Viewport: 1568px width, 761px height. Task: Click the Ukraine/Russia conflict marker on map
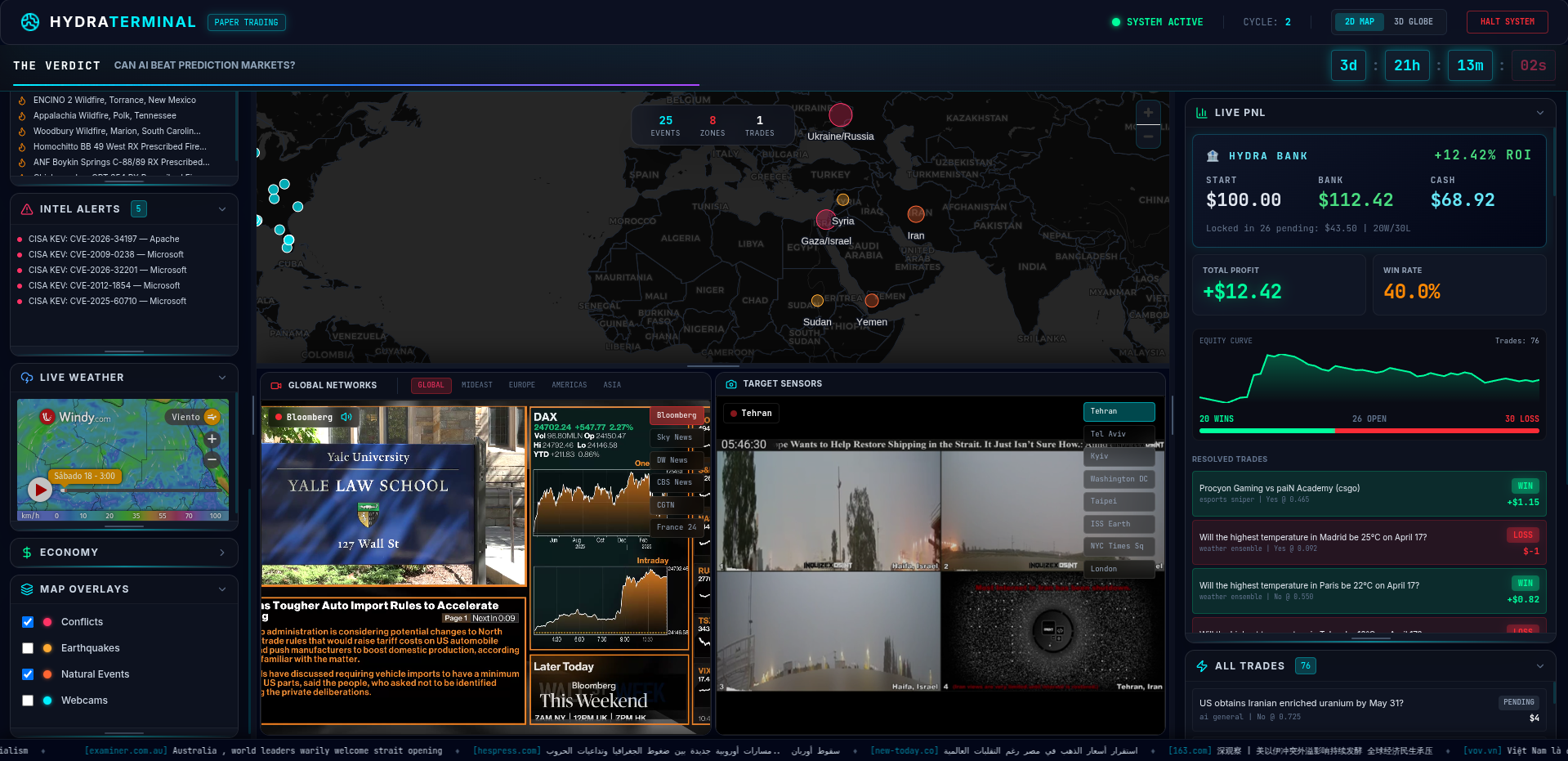tap(841, 115)
